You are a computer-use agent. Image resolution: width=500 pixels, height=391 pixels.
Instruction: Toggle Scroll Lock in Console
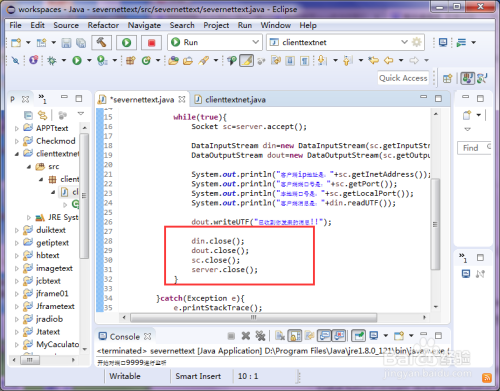point(295,336)
